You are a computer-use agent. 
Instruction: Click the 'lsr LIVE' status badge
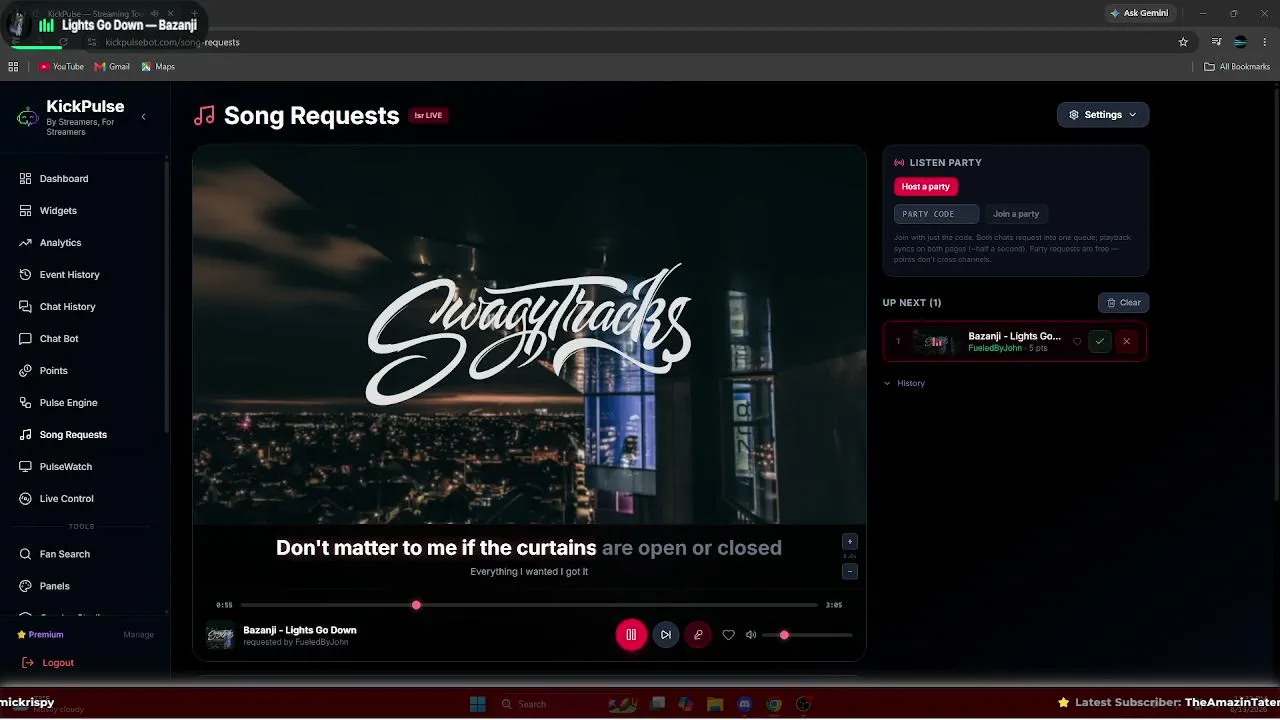428,116
